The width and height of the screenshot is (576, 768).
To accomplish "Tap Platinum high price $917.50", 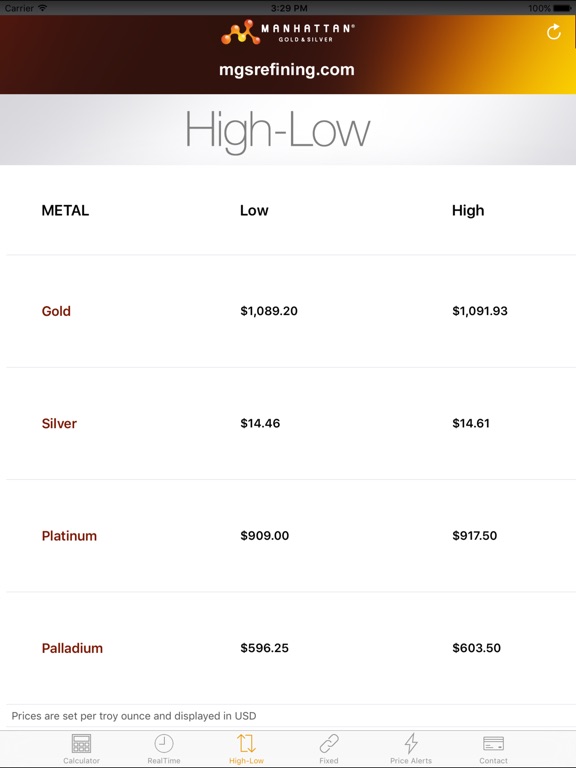I will coord(475,536).
